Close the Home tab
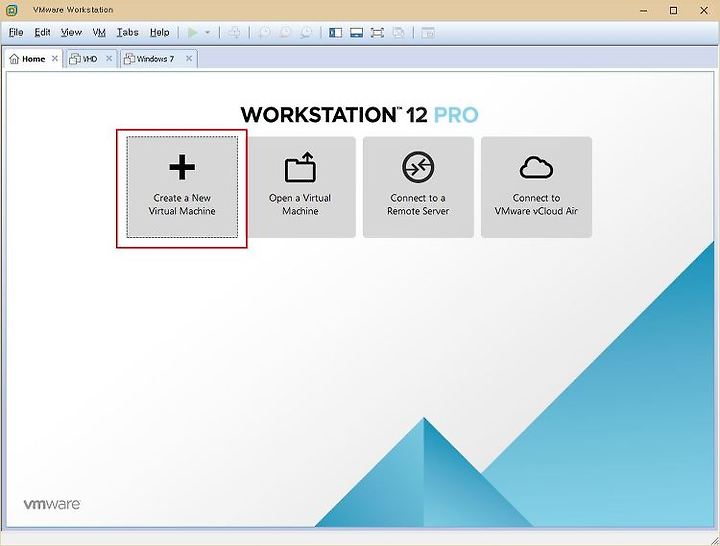 coord(55,58)
